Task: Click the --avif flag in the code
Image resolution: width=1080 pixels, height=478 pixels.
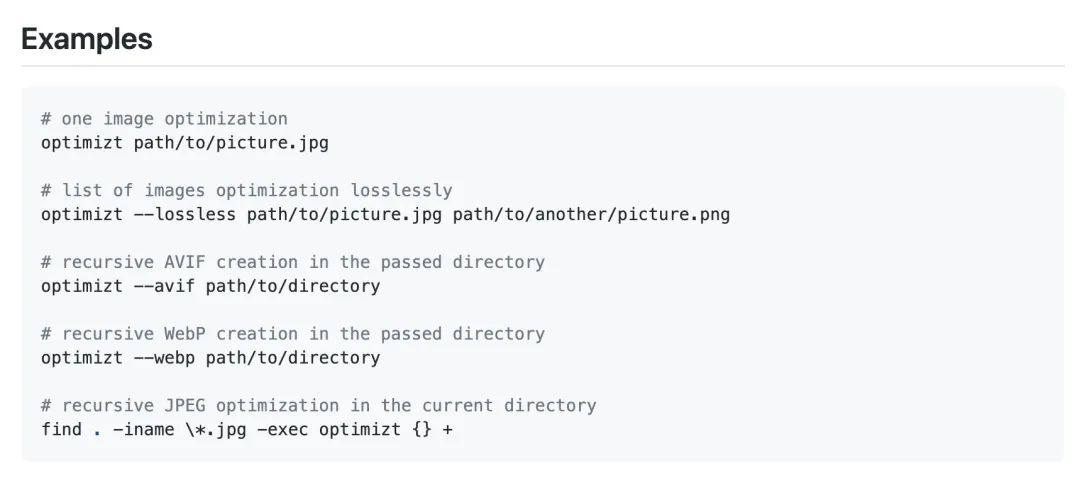Action: [164, 286]
